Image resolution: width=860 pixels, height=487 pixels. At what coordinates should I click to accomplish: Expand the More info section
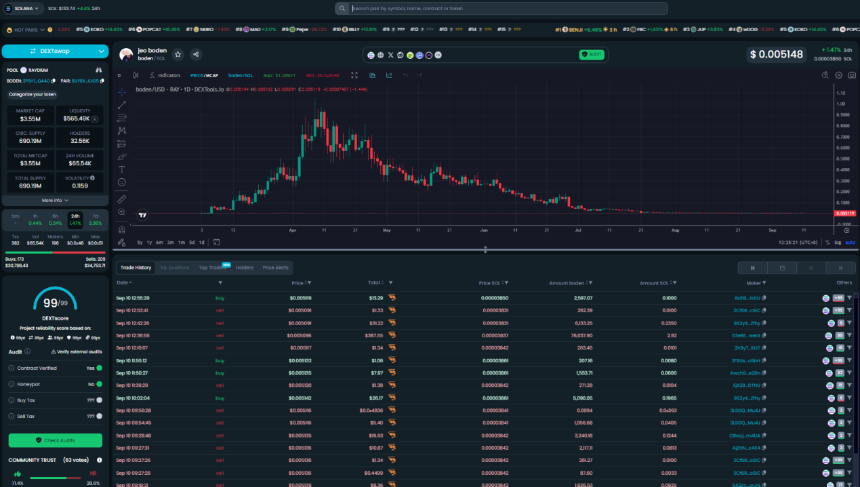point(55,200)
